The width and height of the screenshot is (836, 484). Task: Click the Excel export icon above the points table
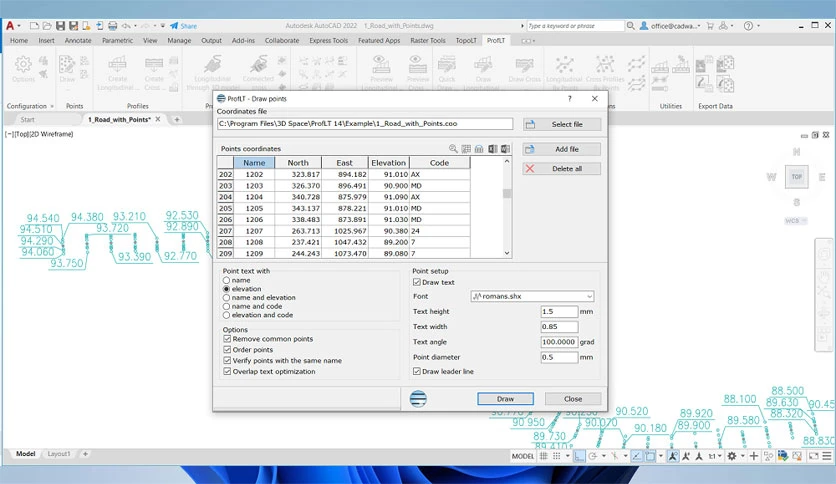tap(493, 149)
